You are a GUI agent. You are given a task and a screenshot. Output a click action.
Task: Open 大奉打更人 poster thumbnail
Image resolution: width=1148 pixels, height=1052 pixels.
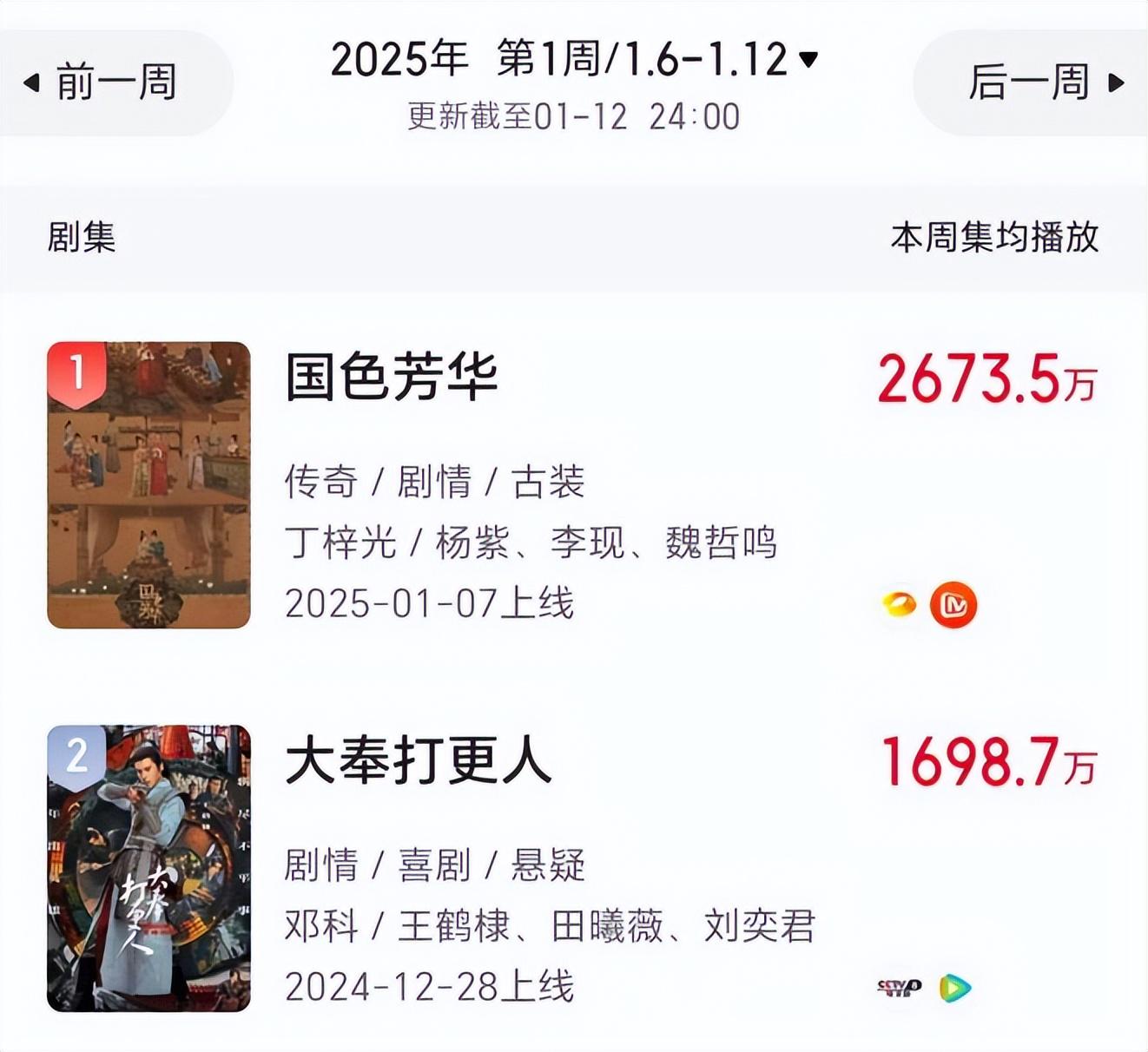click(148, 869)
